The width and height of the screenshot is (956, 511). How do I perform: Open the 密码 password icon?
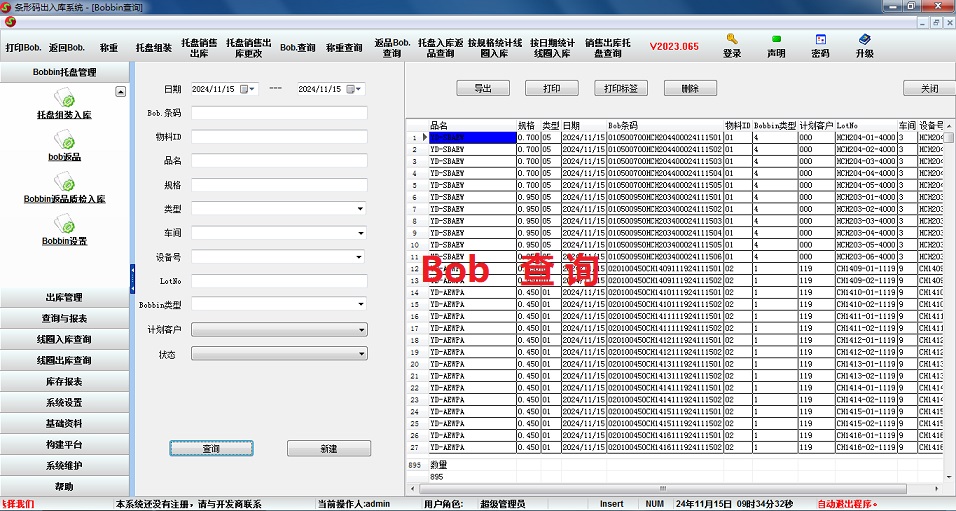820,40
